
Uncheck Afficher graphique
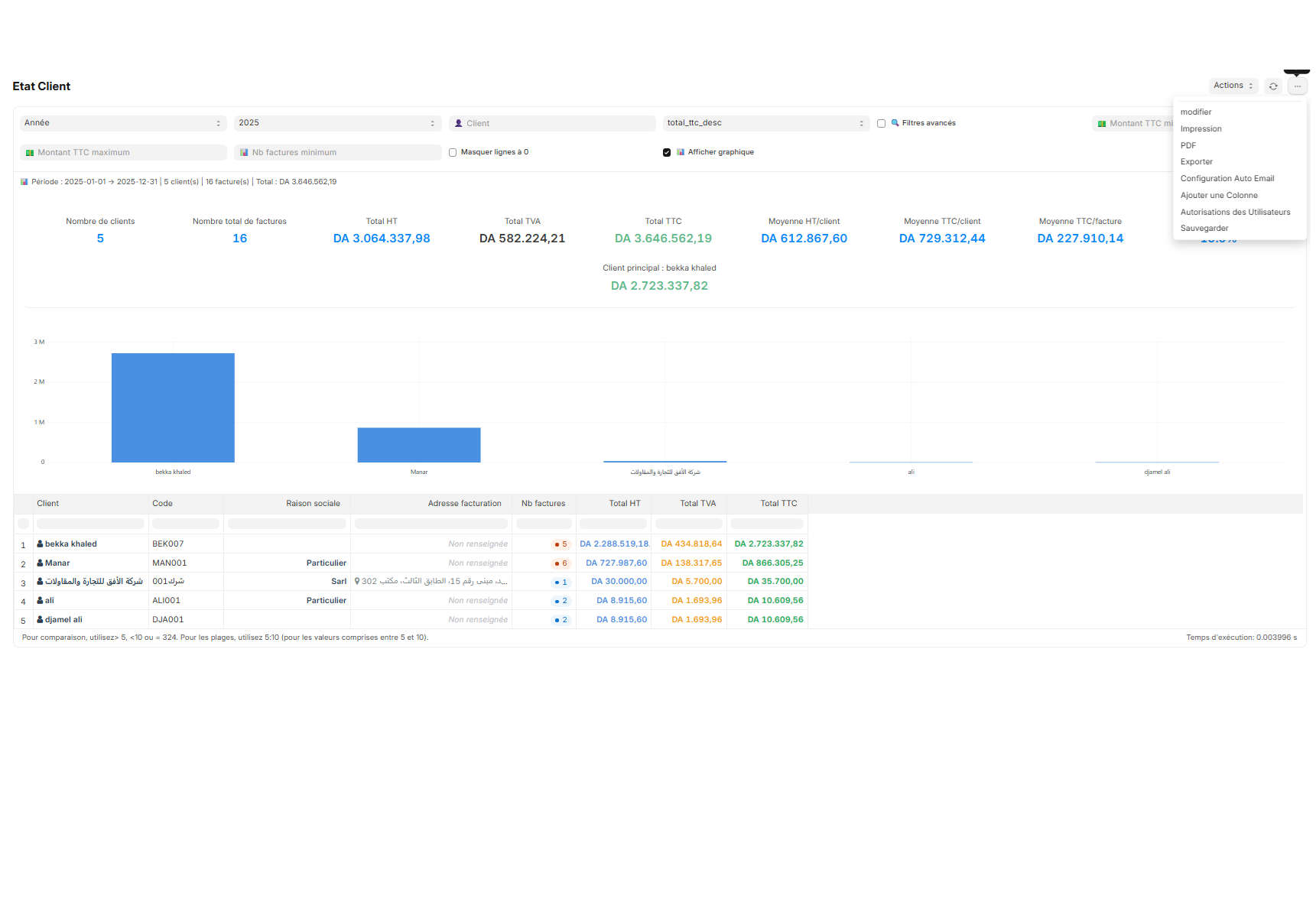point(667,152)
